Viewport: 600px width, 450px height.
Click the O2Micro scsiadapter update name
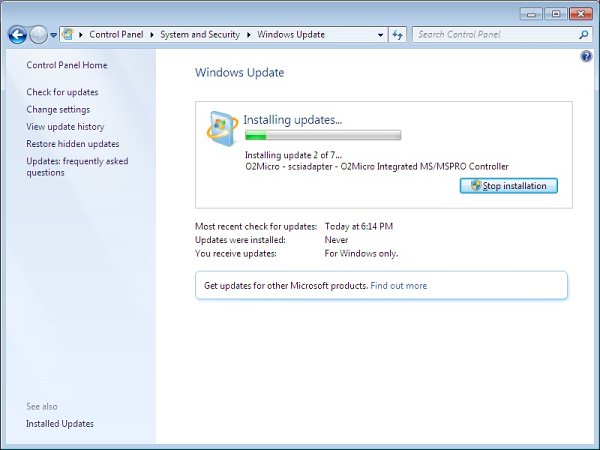pos(377,166)
